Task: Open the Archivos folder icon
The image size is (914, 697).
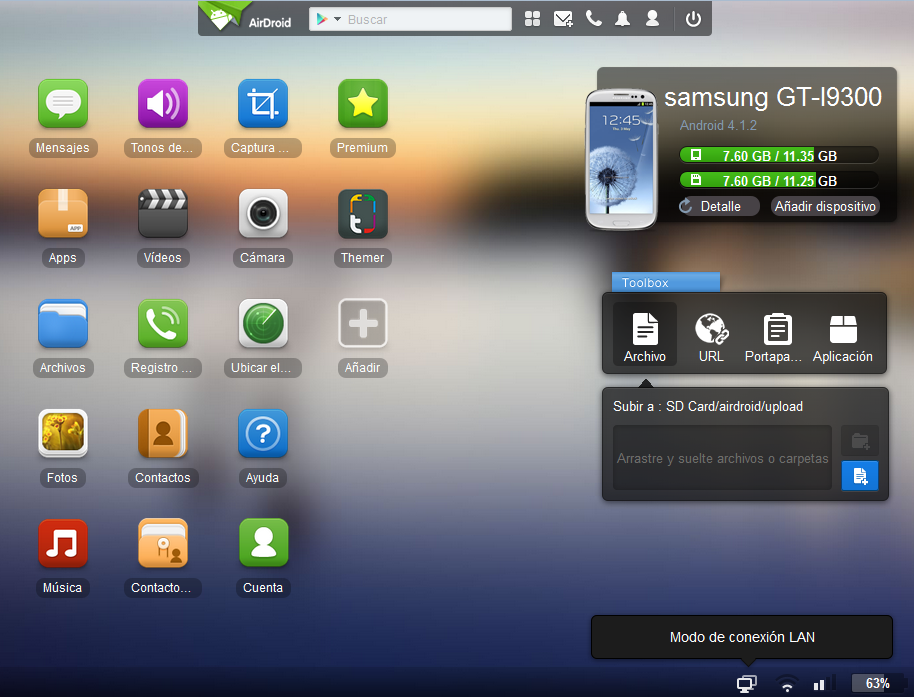Action: (x=63, y=323)
